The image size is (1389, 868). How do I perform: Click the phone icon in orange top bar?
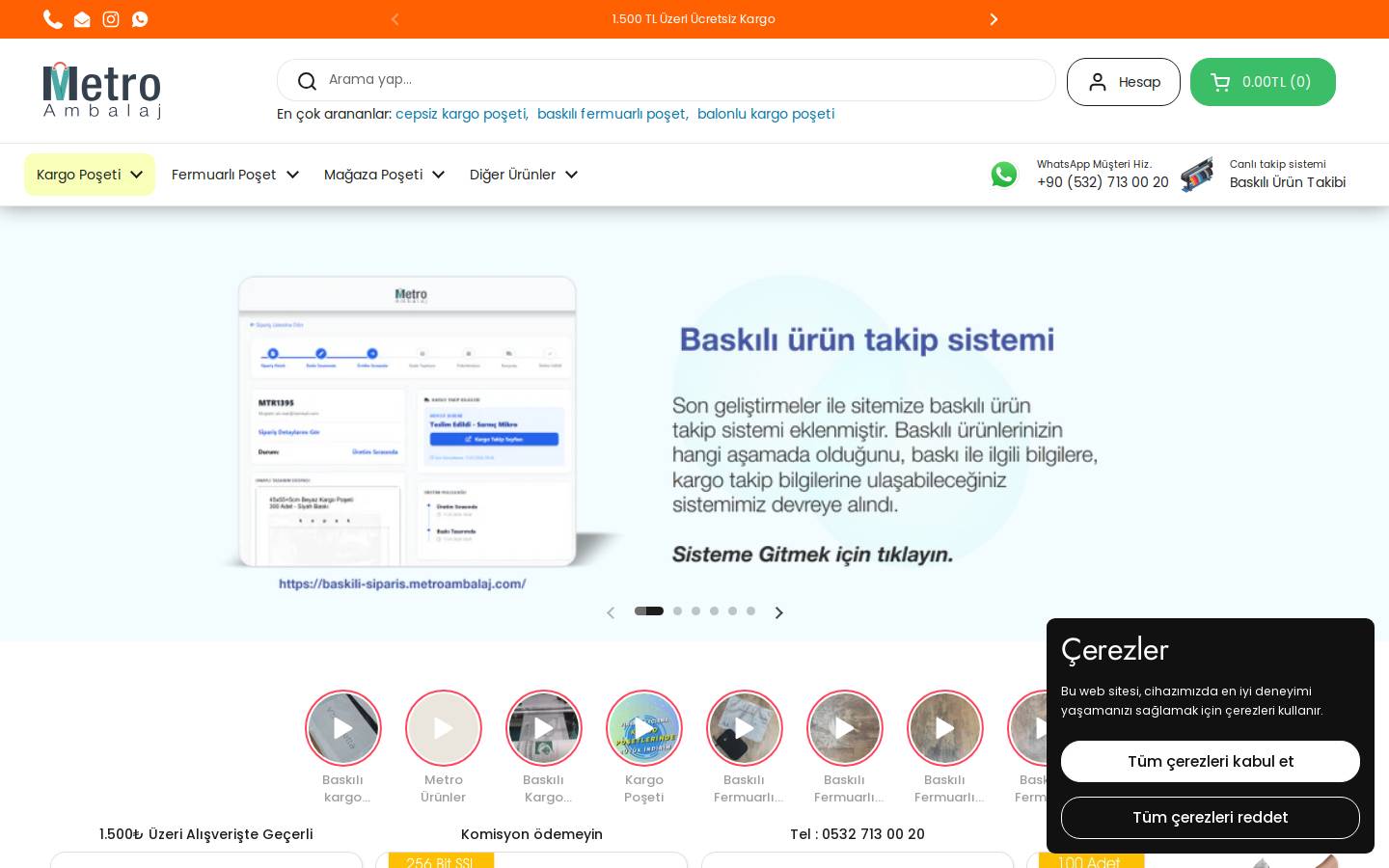click(x=53, y=19)
